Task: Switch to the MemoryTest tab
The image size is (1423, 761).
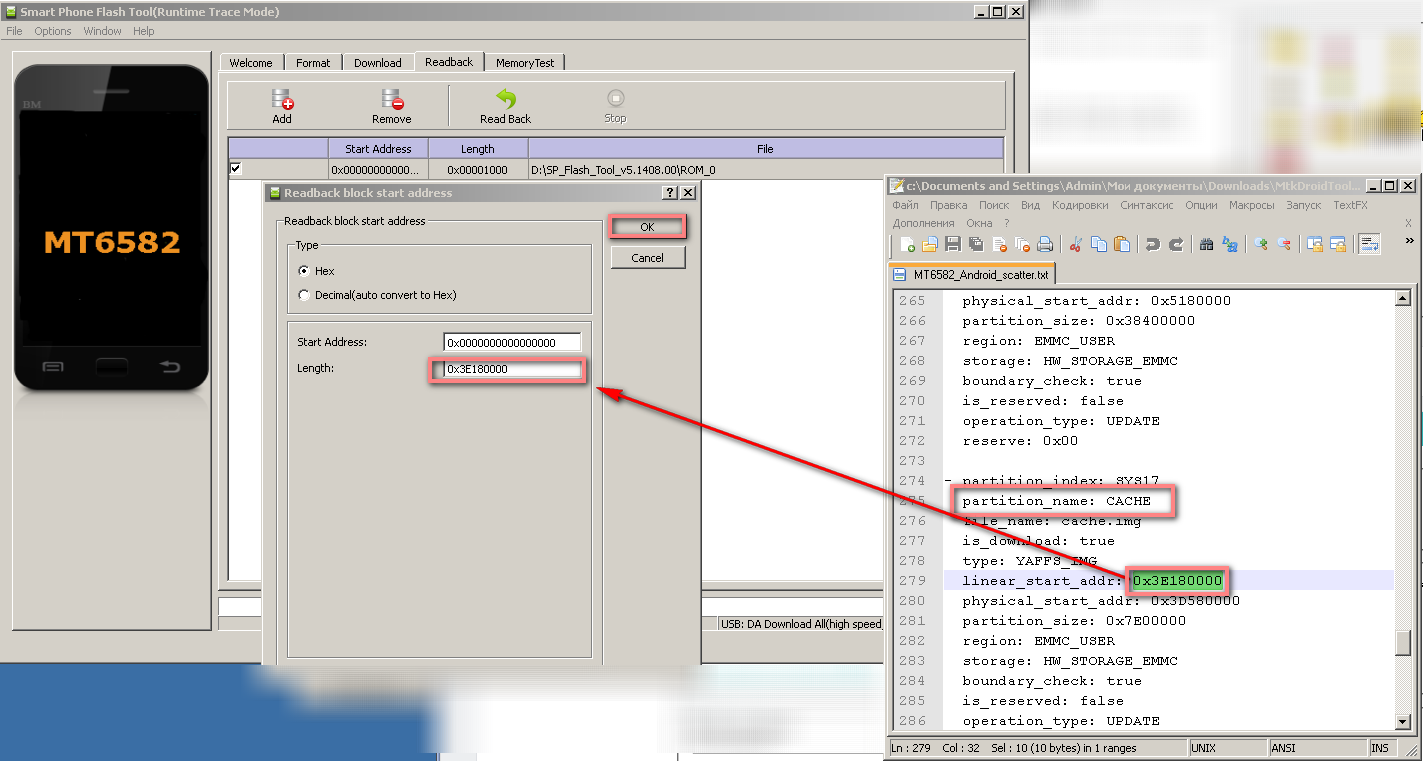Action: click(x=525, y=62)
